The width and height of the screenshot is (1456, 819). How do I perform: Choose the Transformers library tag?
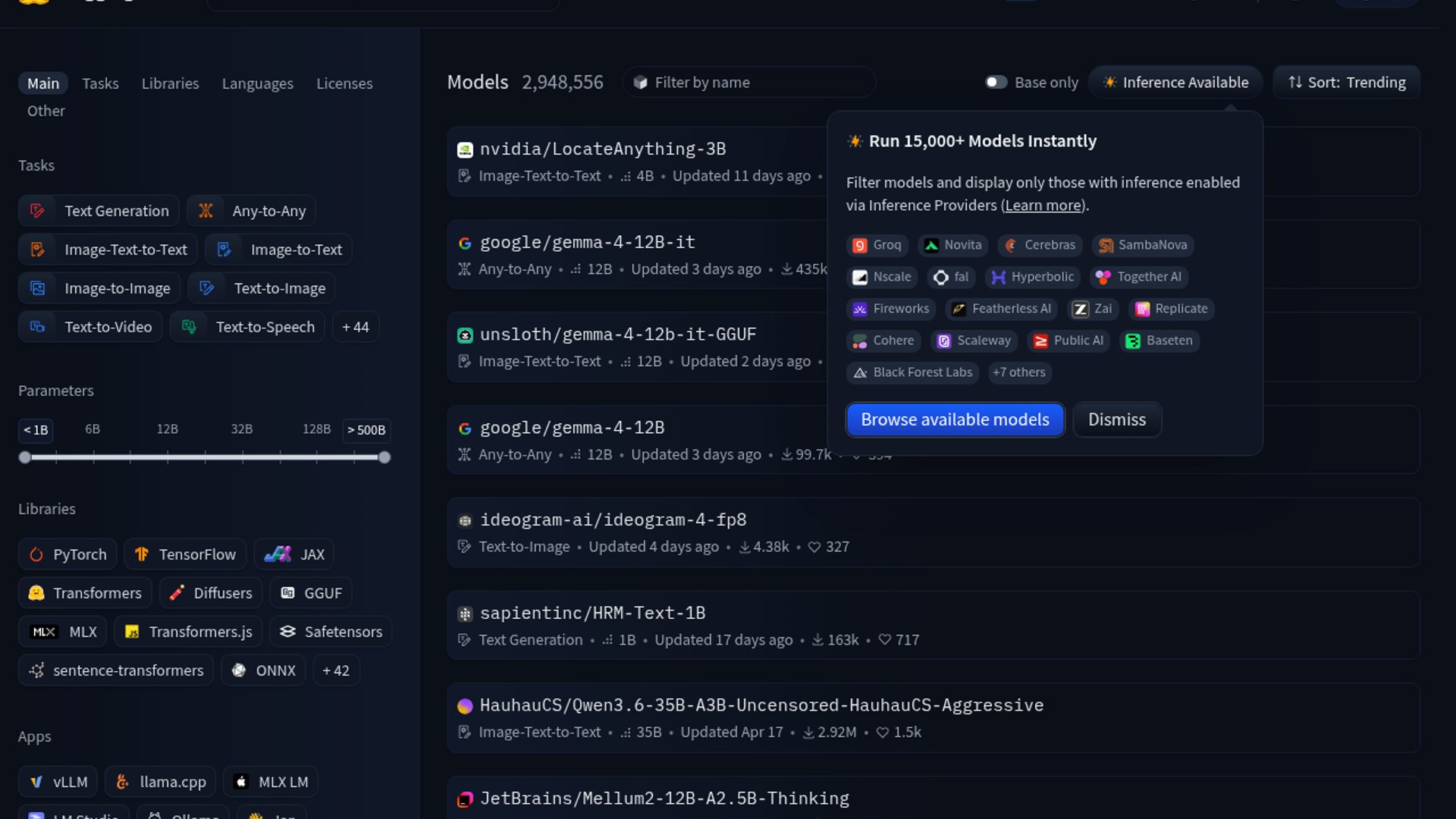coord(85,593)
